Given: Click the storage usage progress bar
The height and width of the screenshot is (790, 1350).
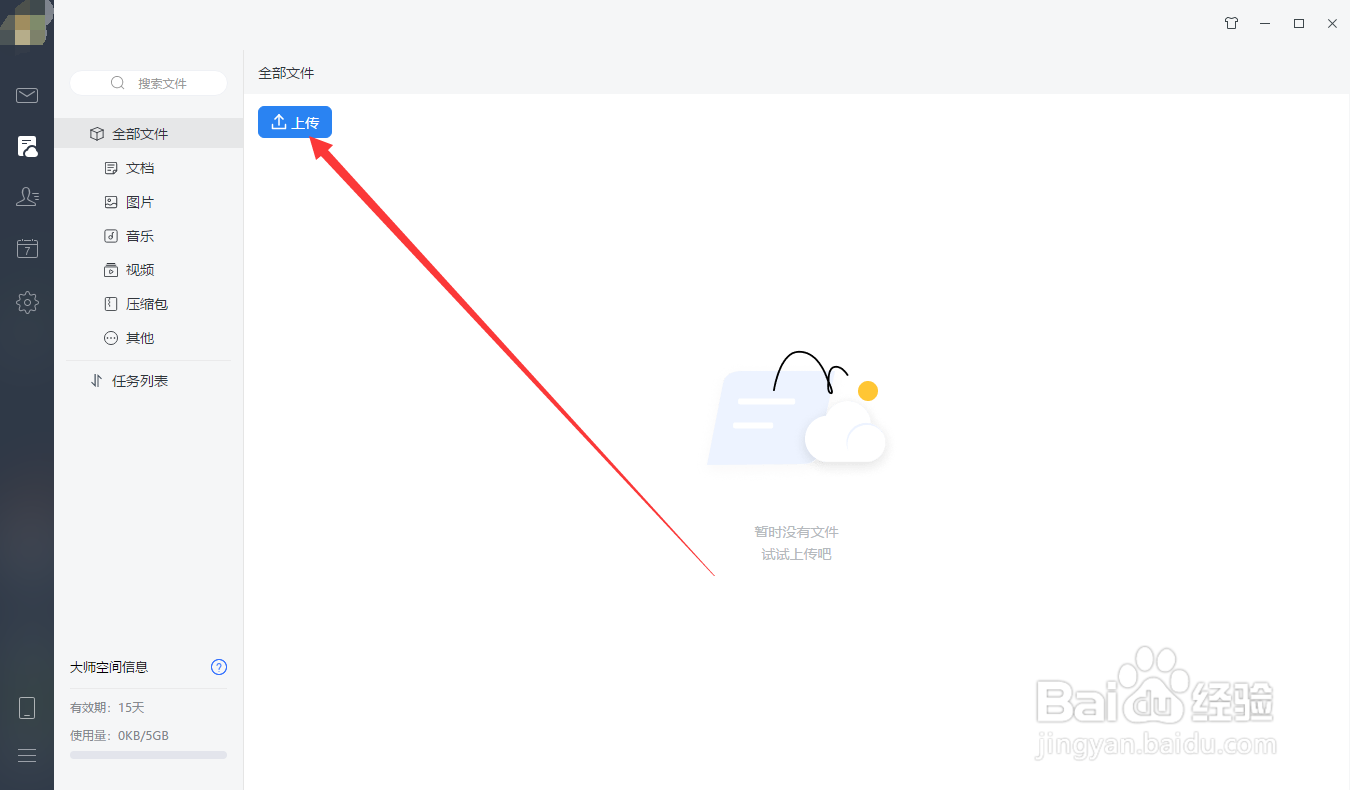Looking at the screenshot, I should [x=148, y=755].
